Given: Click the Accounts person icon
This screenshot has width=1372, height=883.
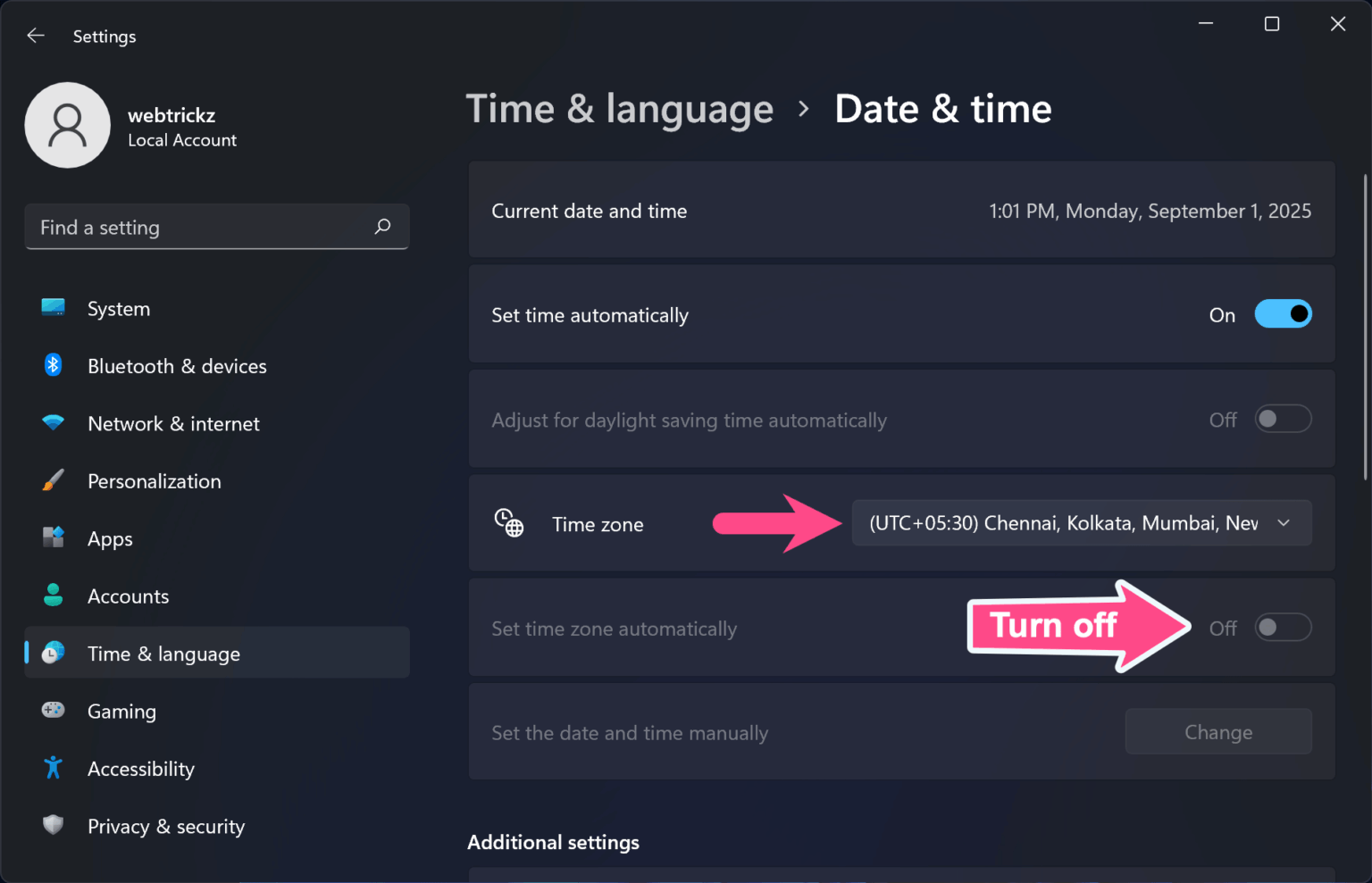Looking at the screenshot, I should 53,596.
